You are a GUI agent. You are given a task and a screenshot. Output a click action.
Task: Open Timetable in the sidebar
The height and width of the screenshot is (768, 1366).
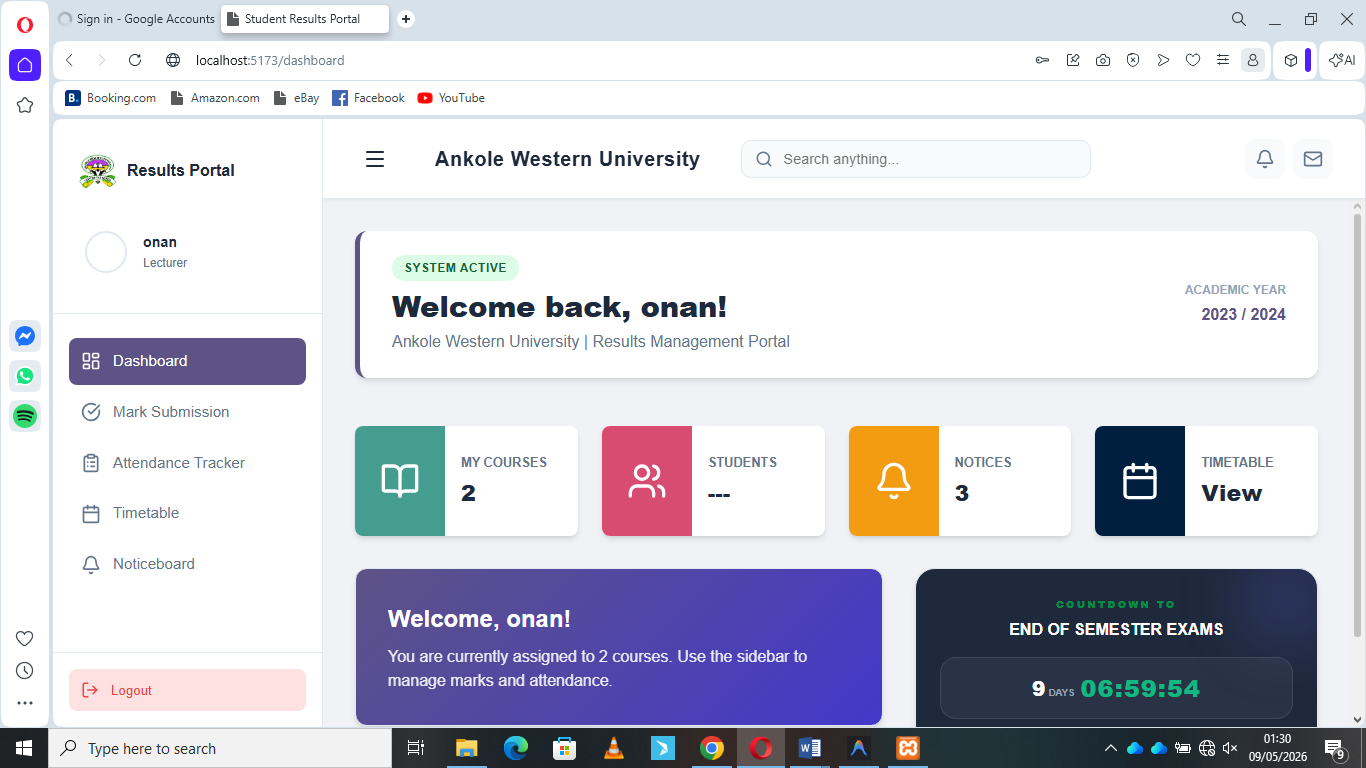[x=187, y=513]
